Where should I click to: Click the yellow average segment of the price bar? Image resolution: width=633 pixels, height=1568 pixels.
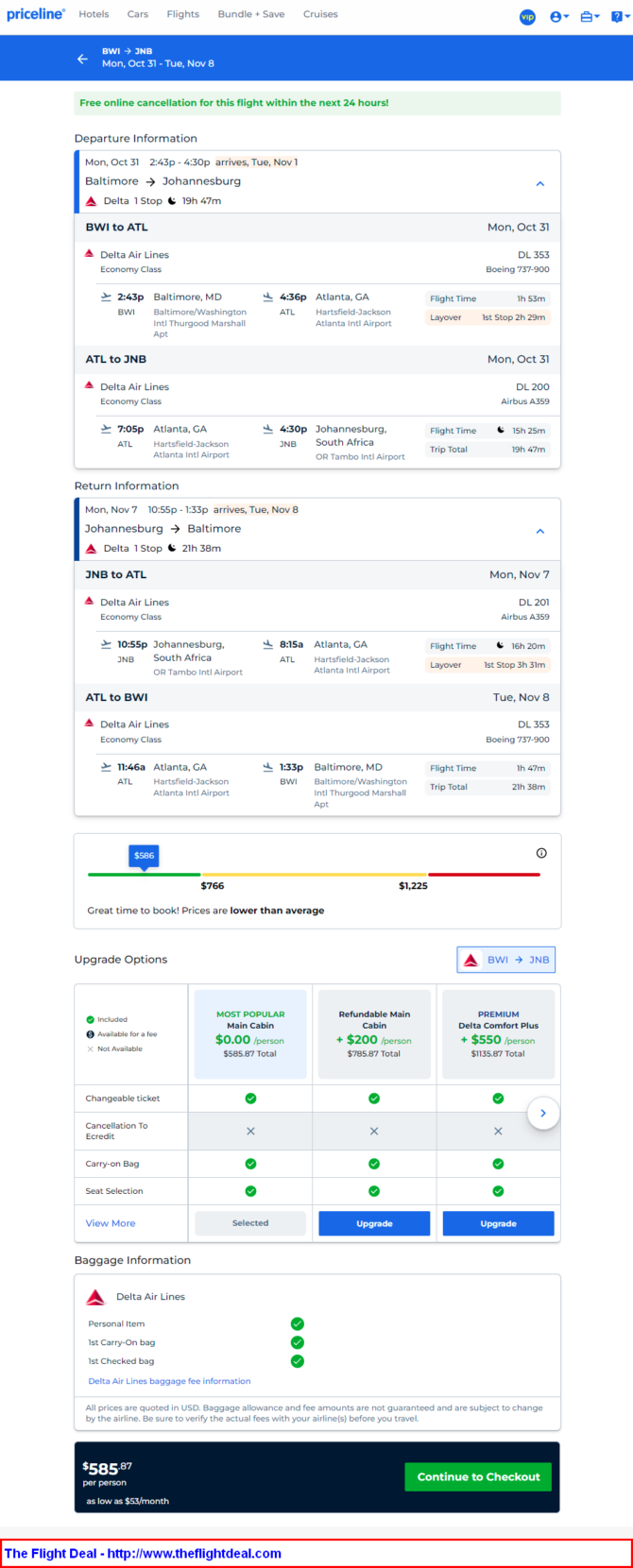tap(315, 875)
